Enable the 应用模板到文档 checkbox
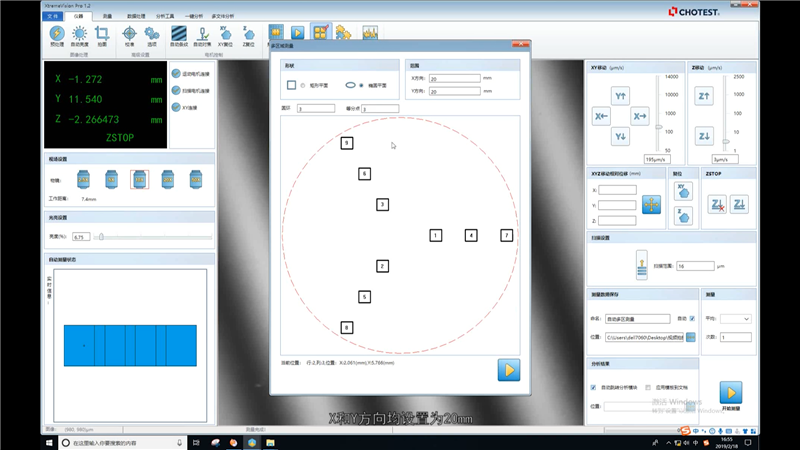Viewport: 800px width, 450px height. click(x=649, y=386)
